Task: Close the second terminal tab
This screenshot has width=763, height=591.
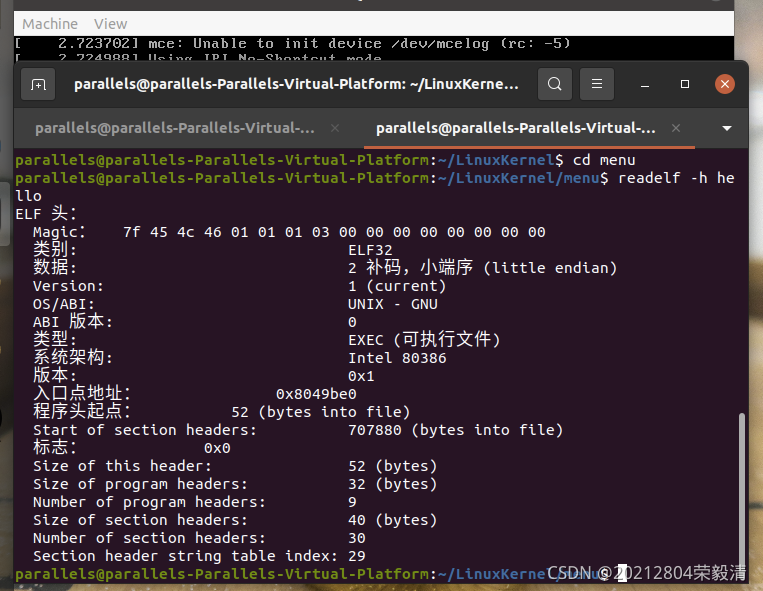Action: tap(675, 128)
